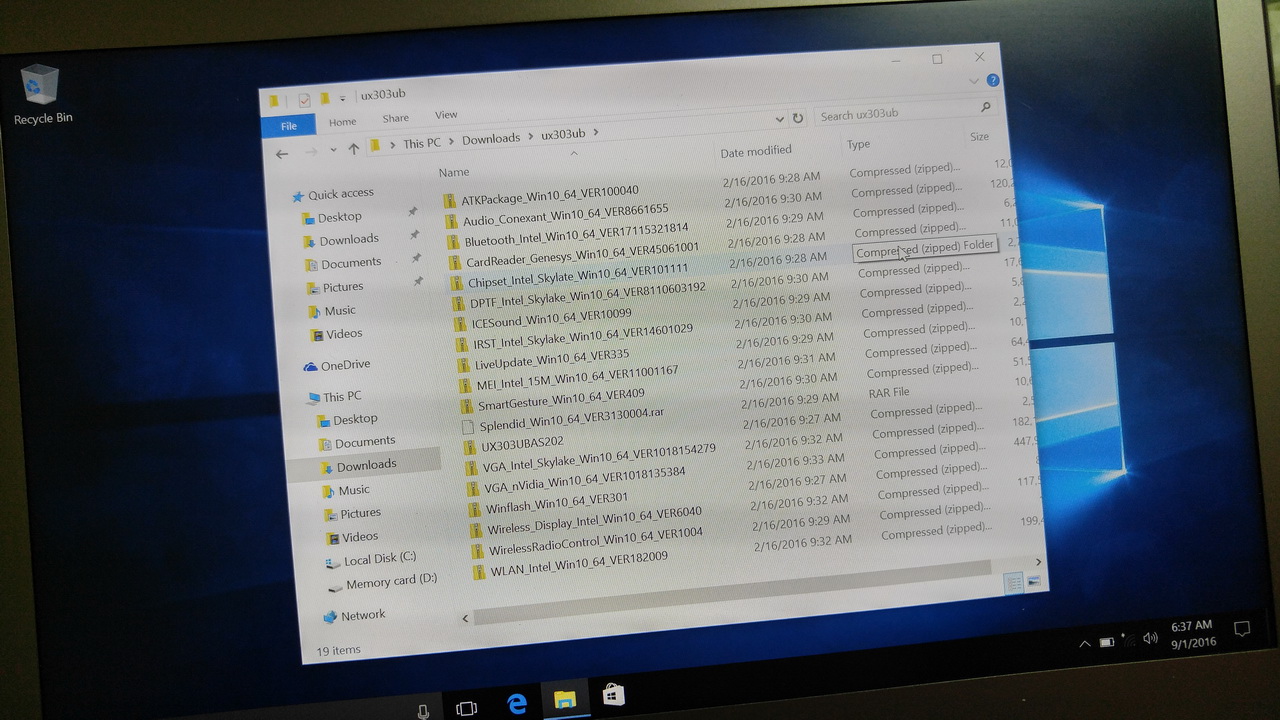Switch to Large icons view layout
Screen dimensions: 1280x720
(1033, 580)
